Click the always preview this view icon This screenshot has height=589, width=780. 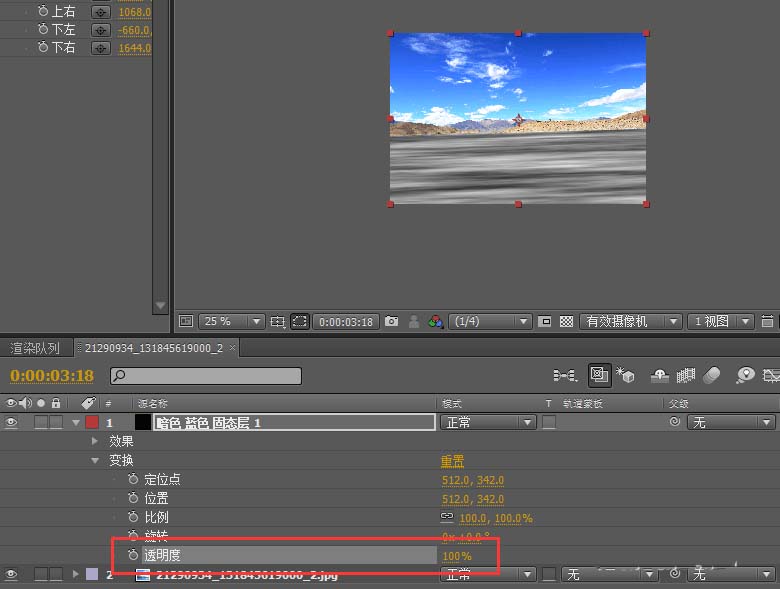click(186, 321)
